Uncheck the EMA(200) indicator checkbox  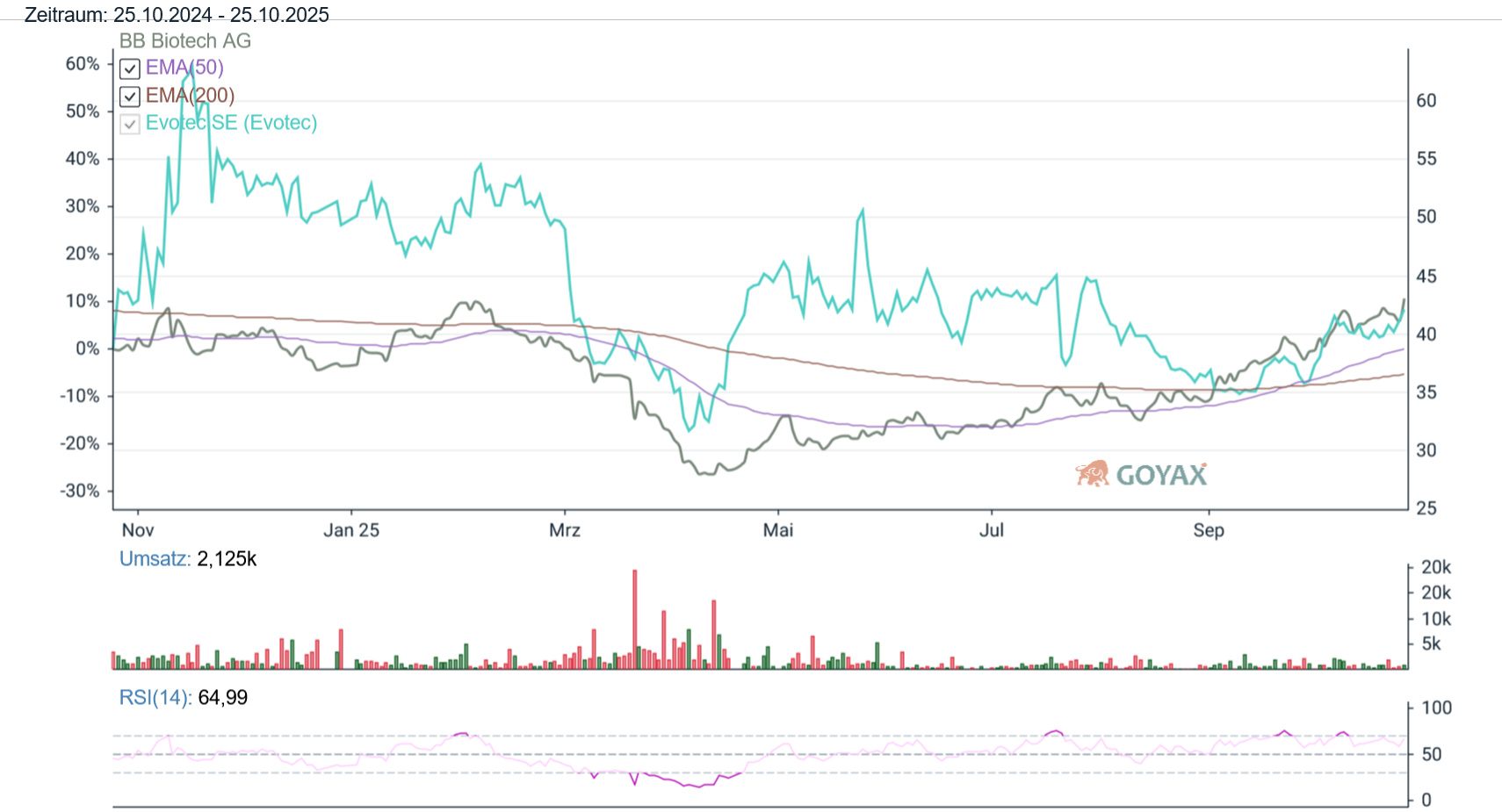130,97
